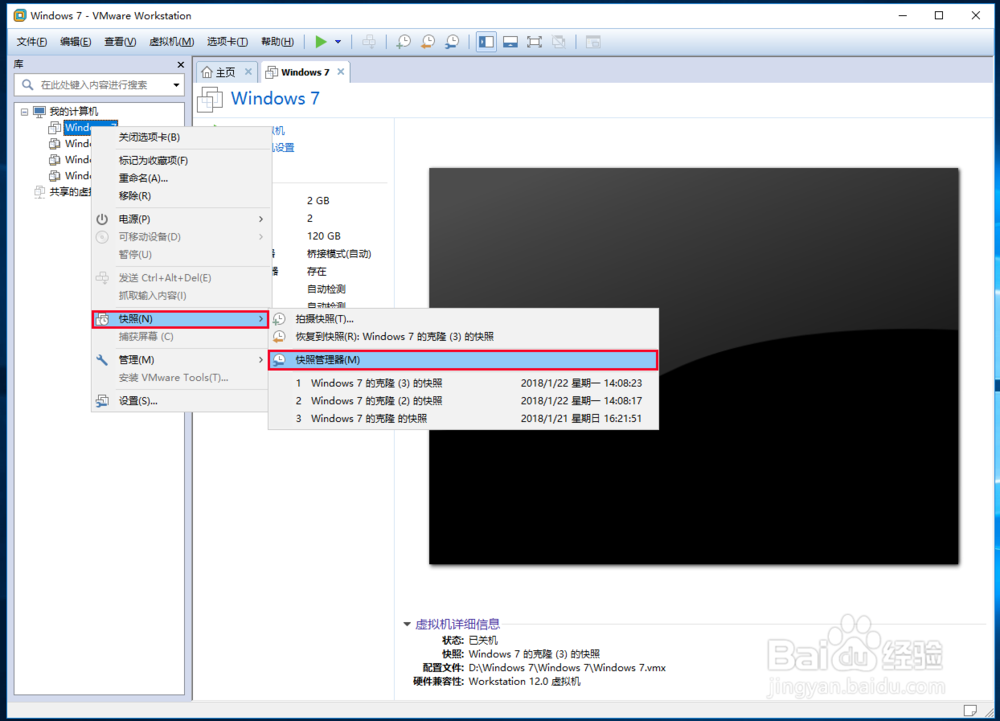Close the Windows 7 tab
The width and height of the screenshot is (1000, 721).
coord(341,72)
